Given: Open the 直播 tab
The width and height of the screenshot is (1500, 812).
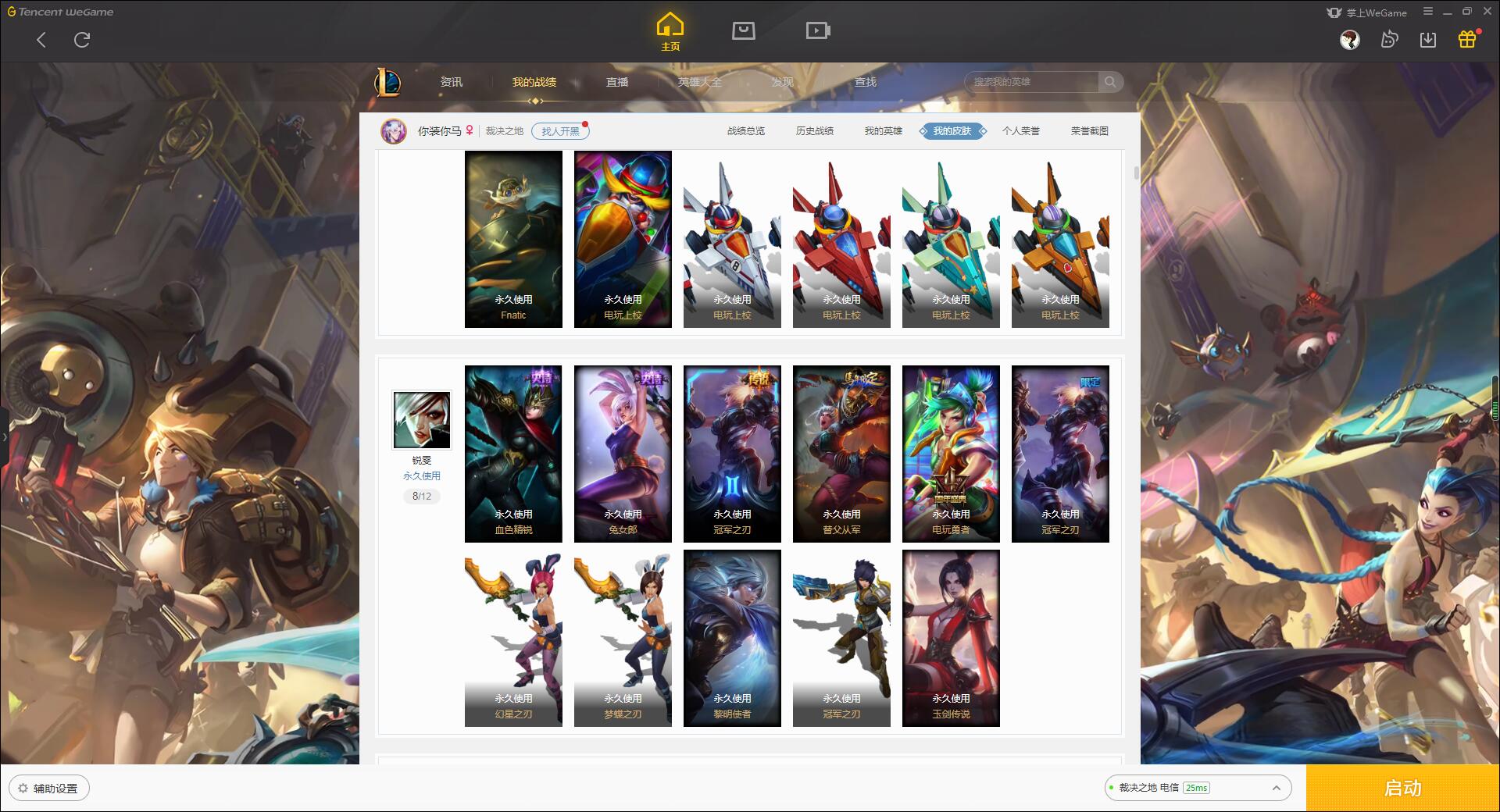Looking at the screenshot, I should pos(617,82).
